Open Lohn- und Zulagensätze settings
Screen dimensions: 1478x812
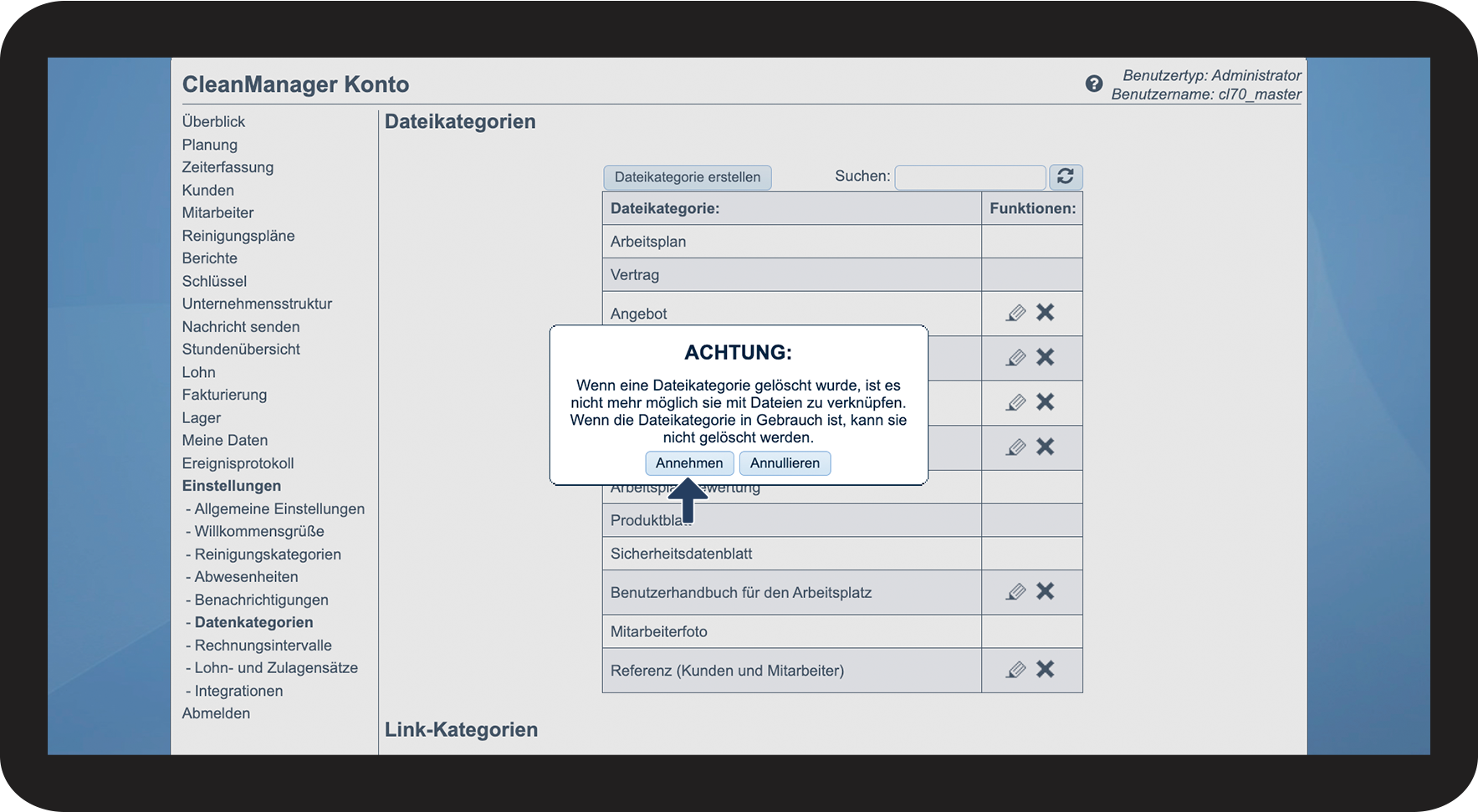coord(276,668)
